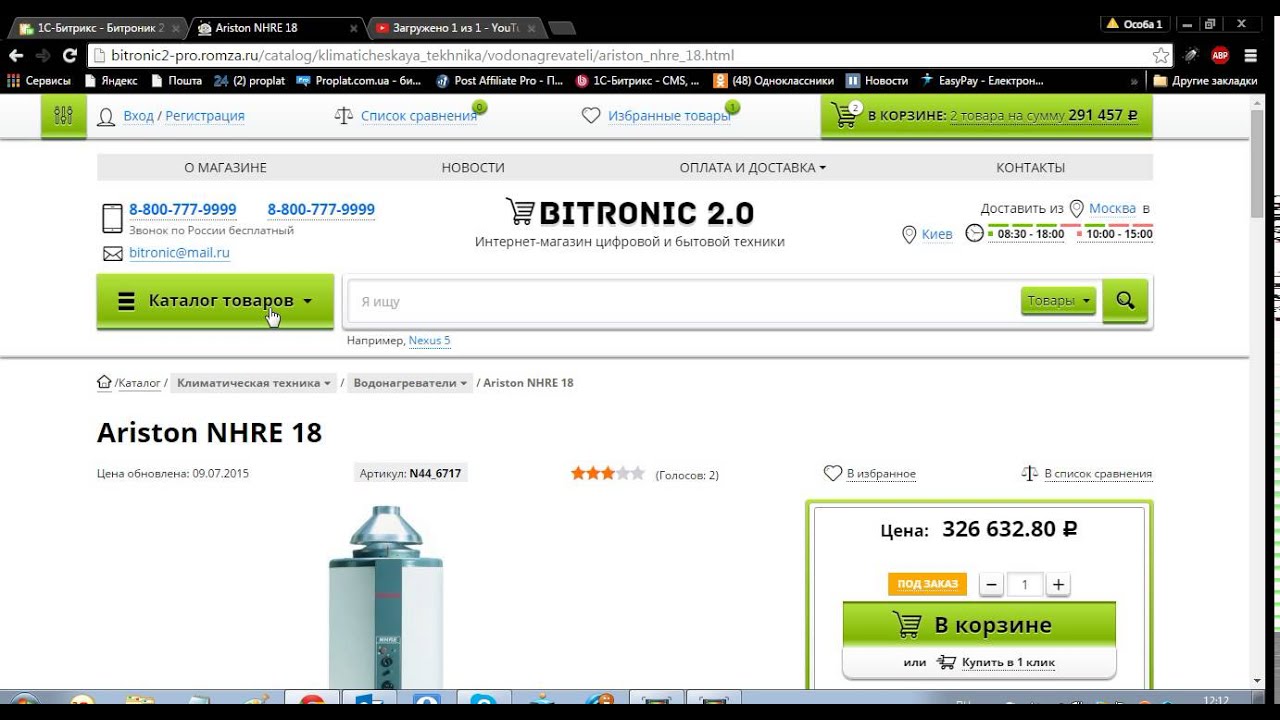
Task: Reload the page in the browser
Action: (68, 56)
